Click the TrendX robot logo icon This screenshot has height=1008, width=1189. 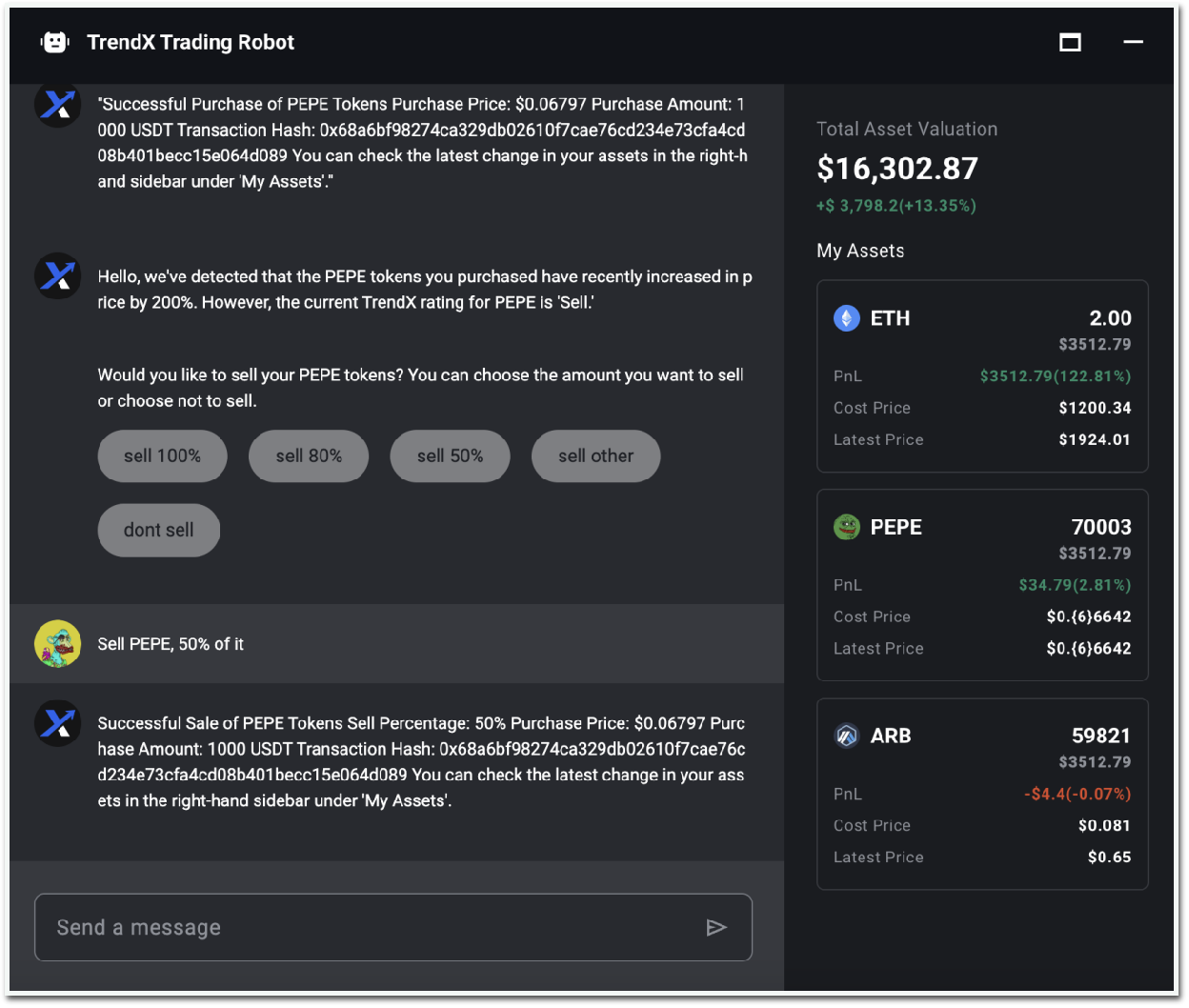[55, 42]
